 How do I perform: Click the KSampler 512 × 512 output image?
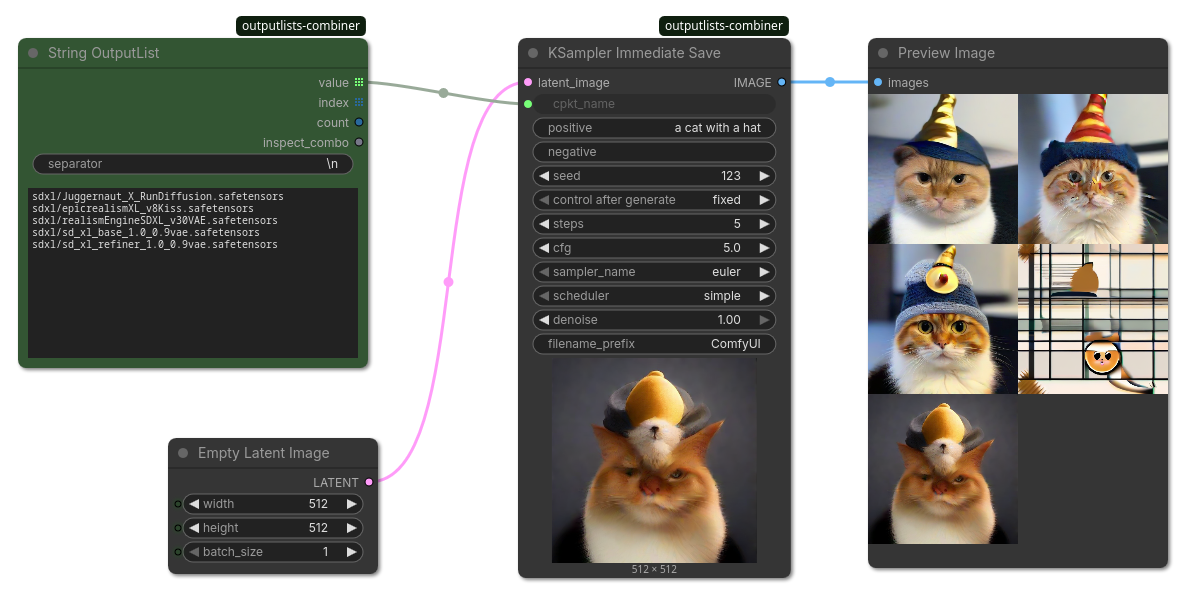(654, 460)
